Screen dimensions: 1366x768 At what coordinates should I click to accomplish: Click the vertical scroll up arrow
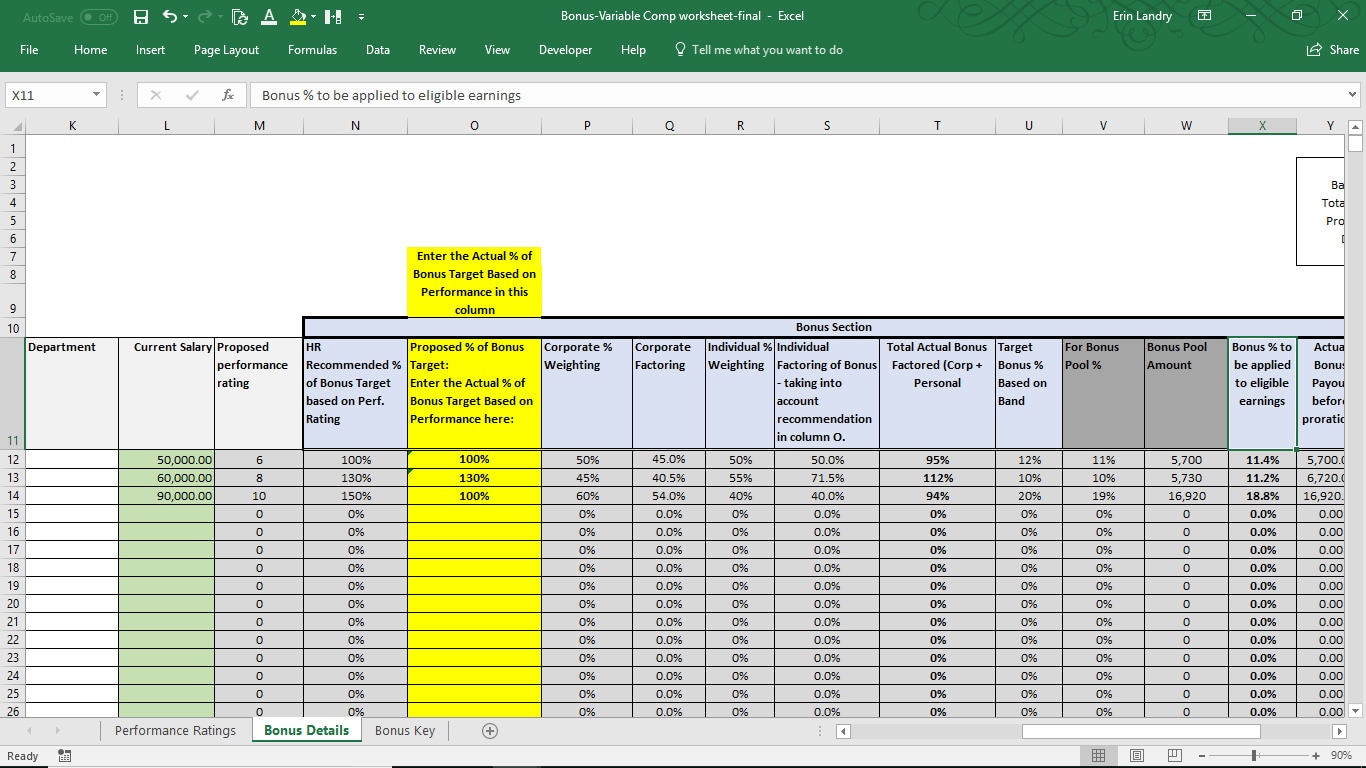[x=1355, y=127]
